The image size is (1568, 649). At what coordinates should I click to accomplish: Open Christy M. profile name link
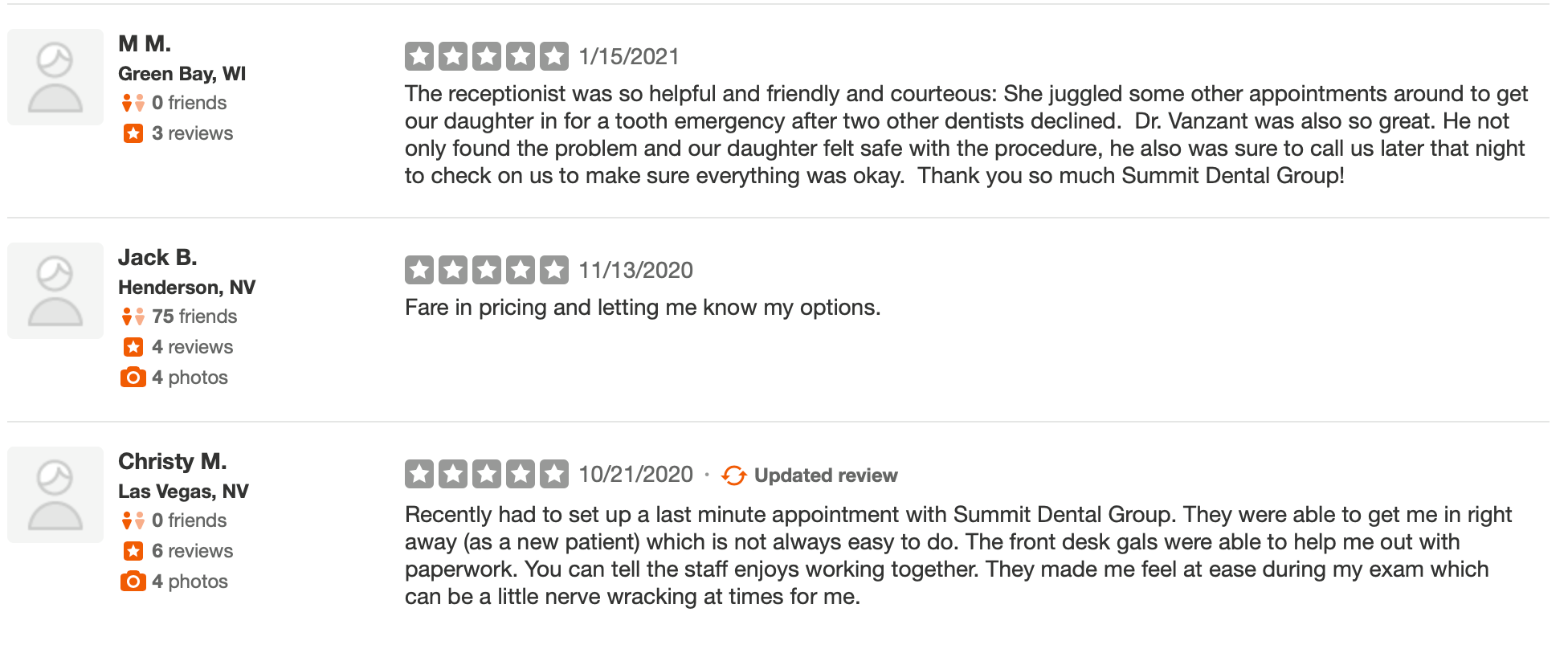[x=173, y=461]
